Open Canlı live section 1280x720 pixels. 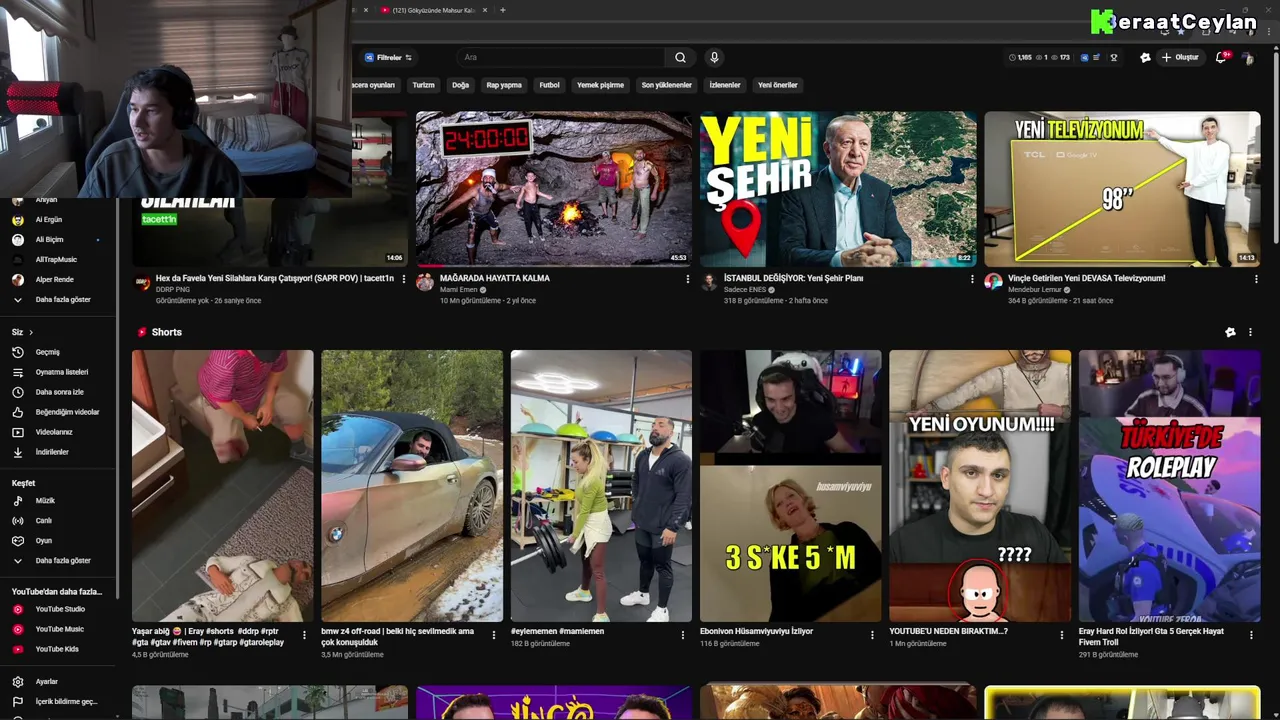click(x=43, y=520)
